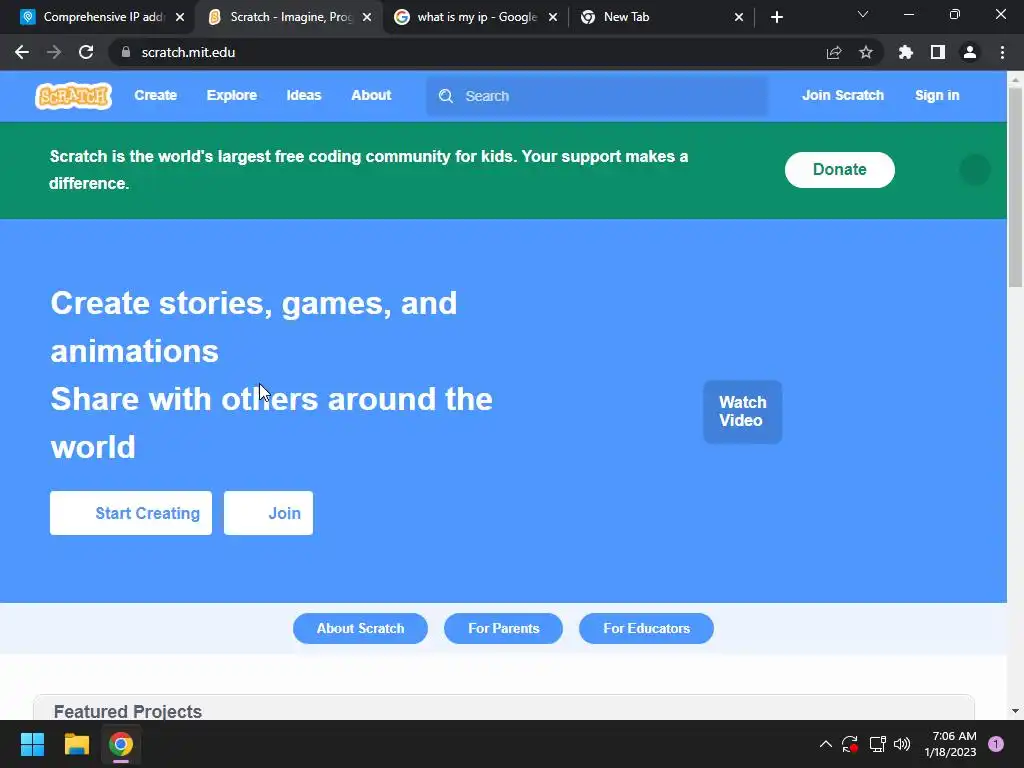Image resolution: width=1024 pixels, height=768 pixels.
Task: Show hidden system tray icons
Action: pyautogui.click(x=825, y=744)
